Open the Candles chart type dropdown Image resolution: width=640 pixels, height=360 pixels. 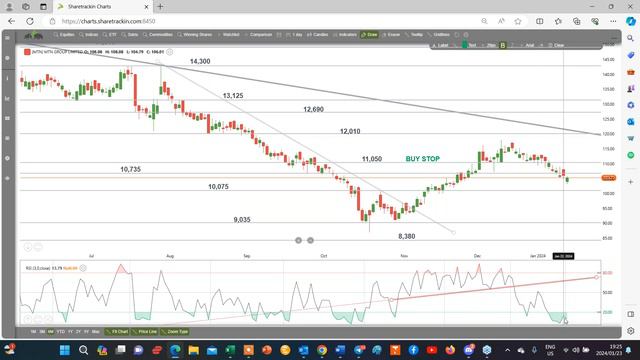[318, 35]
